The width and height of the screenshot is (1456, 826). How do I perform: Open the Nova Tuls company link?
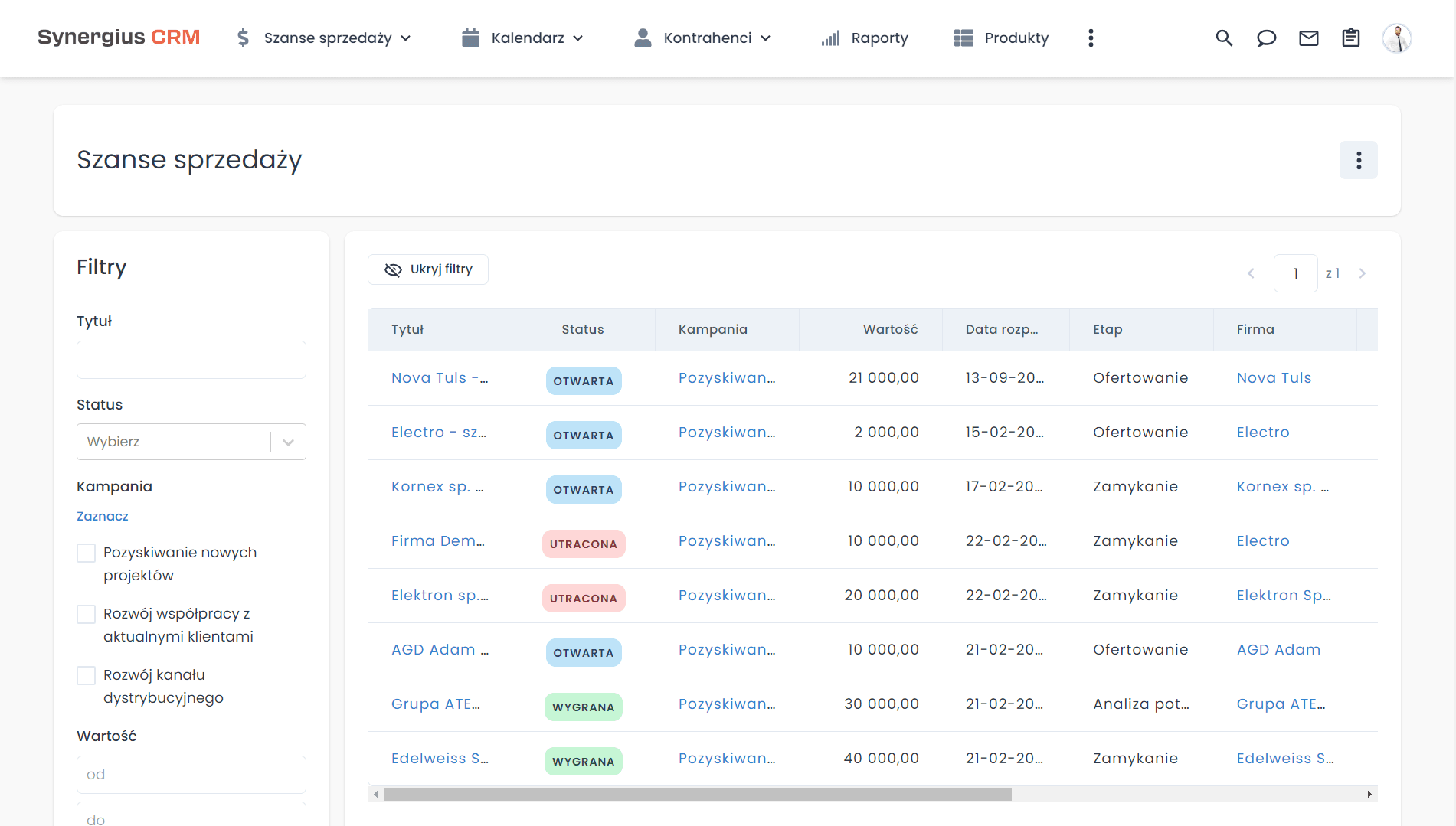point(1274,377)
